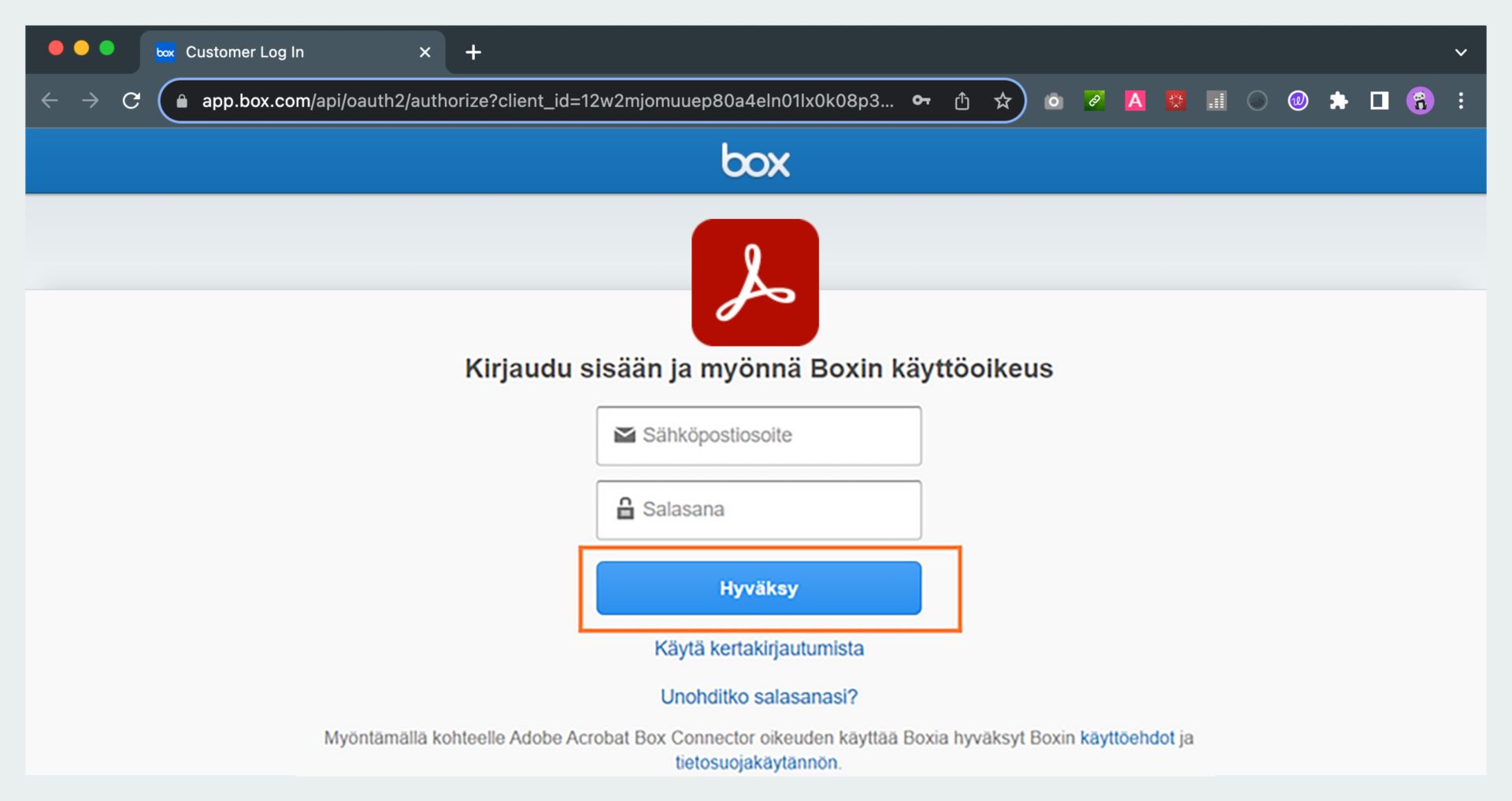Image resolution: width=1512 pixels, height=801 pixels.
Task: Click the Box logo in header
Action: [756, 161]
